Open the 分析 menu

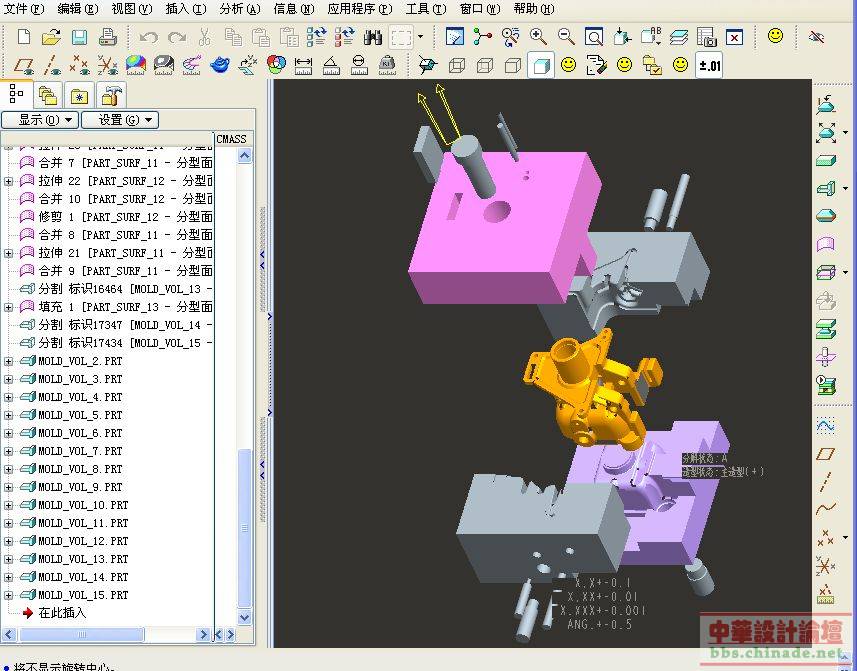(239, 9)
